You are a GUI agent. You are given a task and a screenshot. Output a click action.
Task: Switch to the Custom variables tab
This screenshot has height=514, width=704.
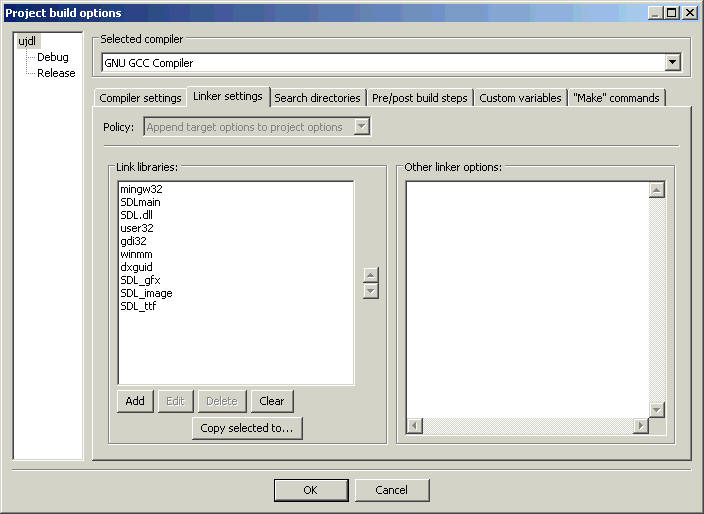click(x=520, y=98)
